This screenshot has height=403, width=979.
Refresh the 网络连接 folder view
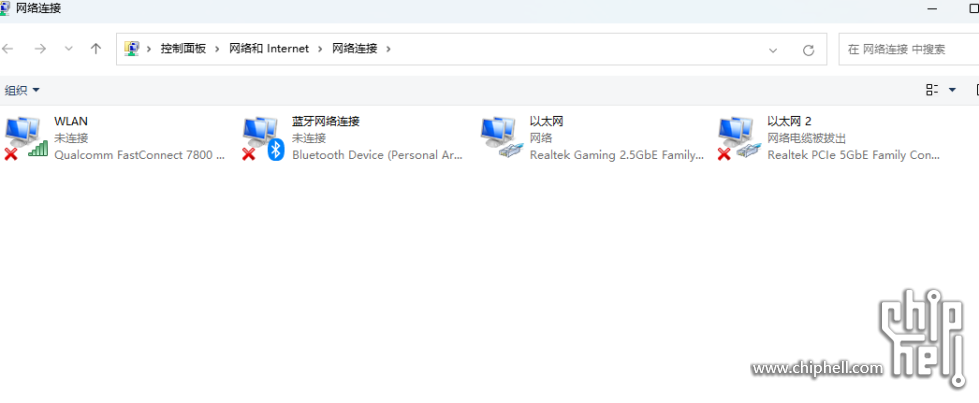coord(809,50)
